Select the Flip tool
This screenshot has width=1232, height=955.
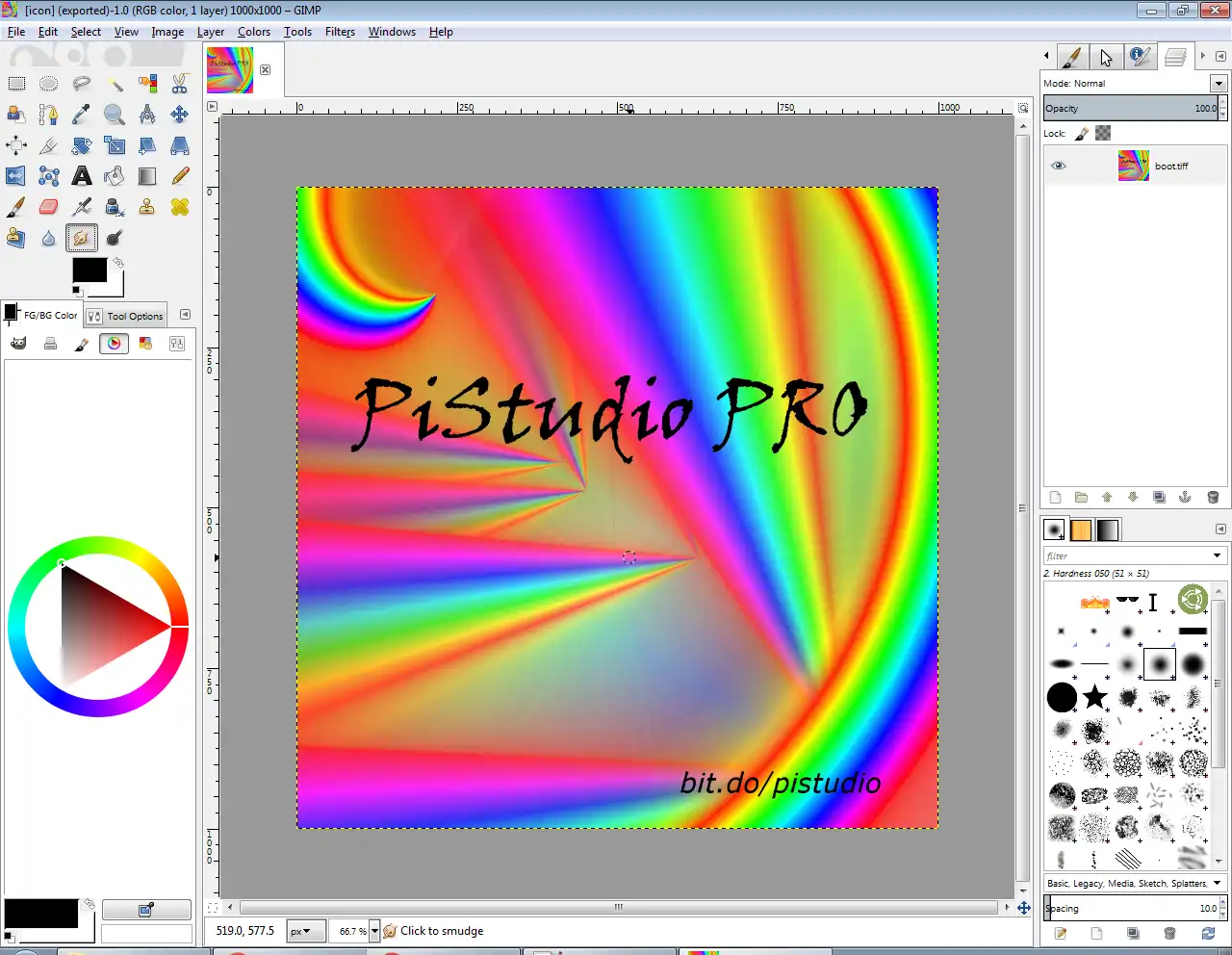pyautogui.click(x=16, y=176)
